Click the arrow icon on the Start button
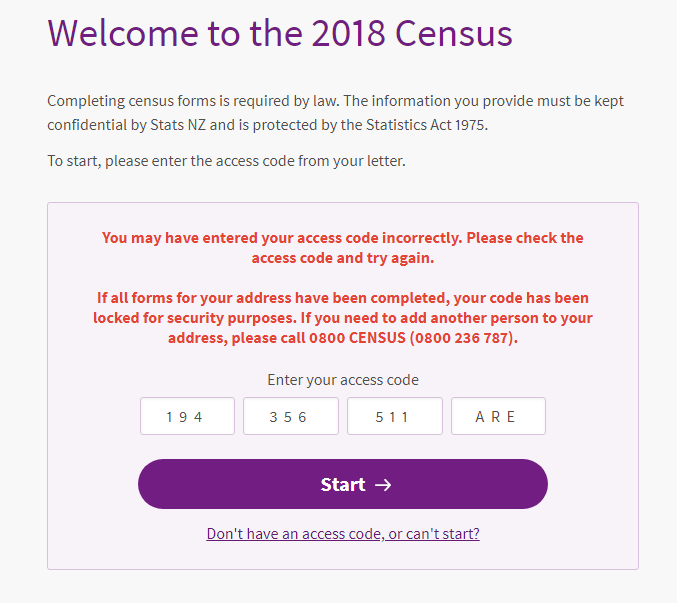 point(383,485)
